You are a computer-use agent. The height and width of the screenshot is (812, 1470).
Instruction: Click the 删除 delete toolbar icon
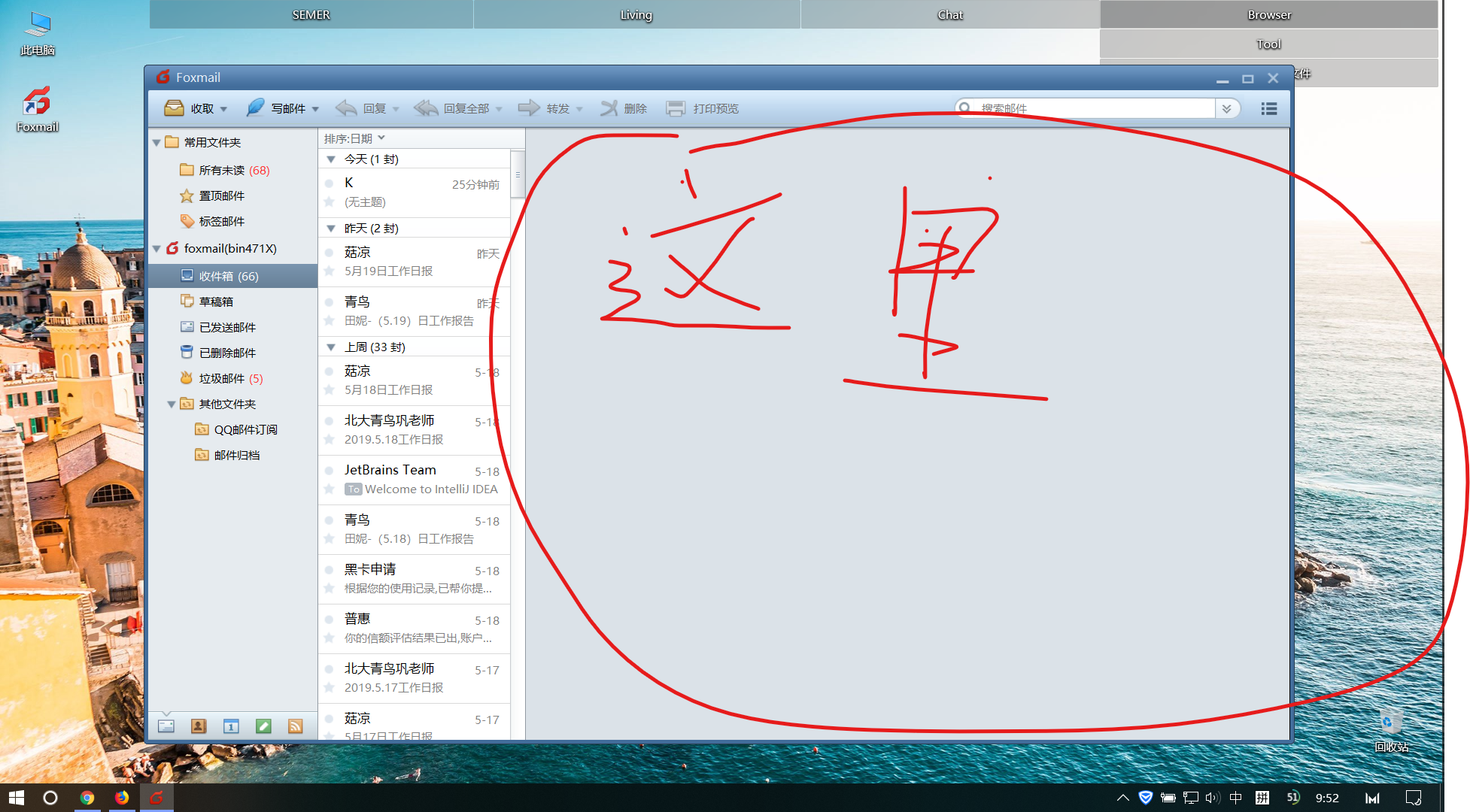click(x=609, y=108)
